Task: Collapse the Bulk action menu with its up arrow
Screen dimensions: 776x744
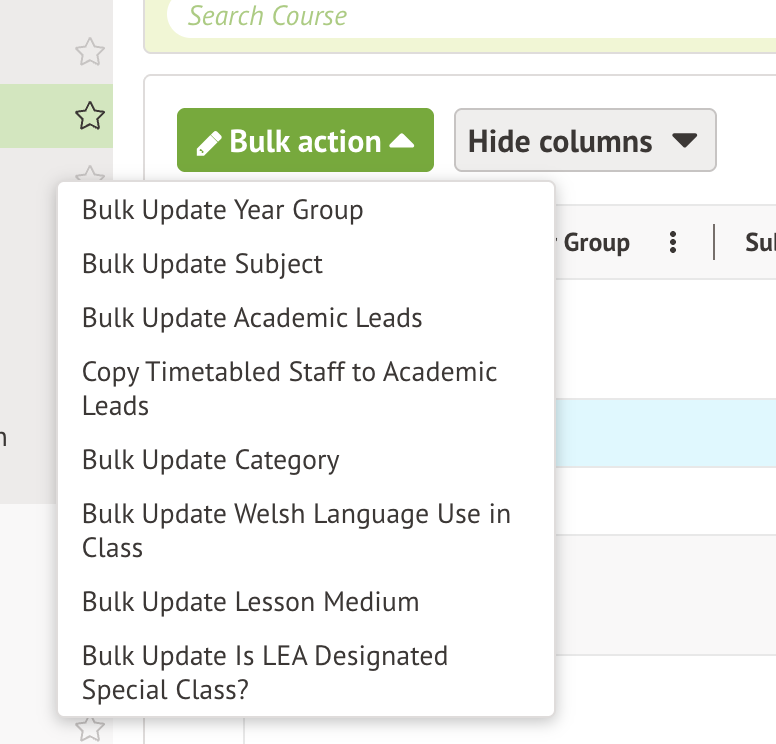Action: point(402,142)
